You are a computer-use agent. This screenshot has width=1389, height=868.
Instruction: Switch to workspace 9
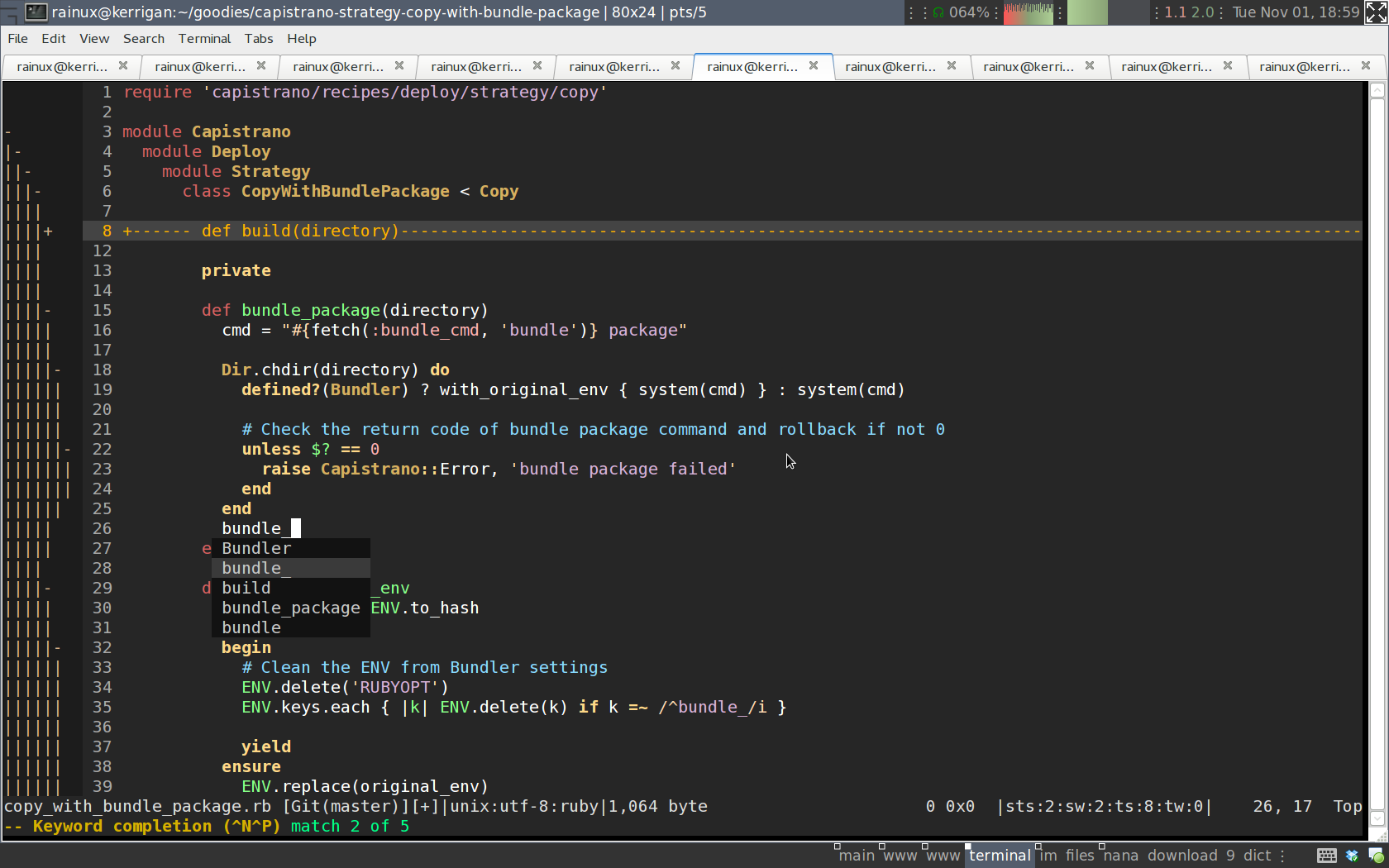coord(1230,856)
